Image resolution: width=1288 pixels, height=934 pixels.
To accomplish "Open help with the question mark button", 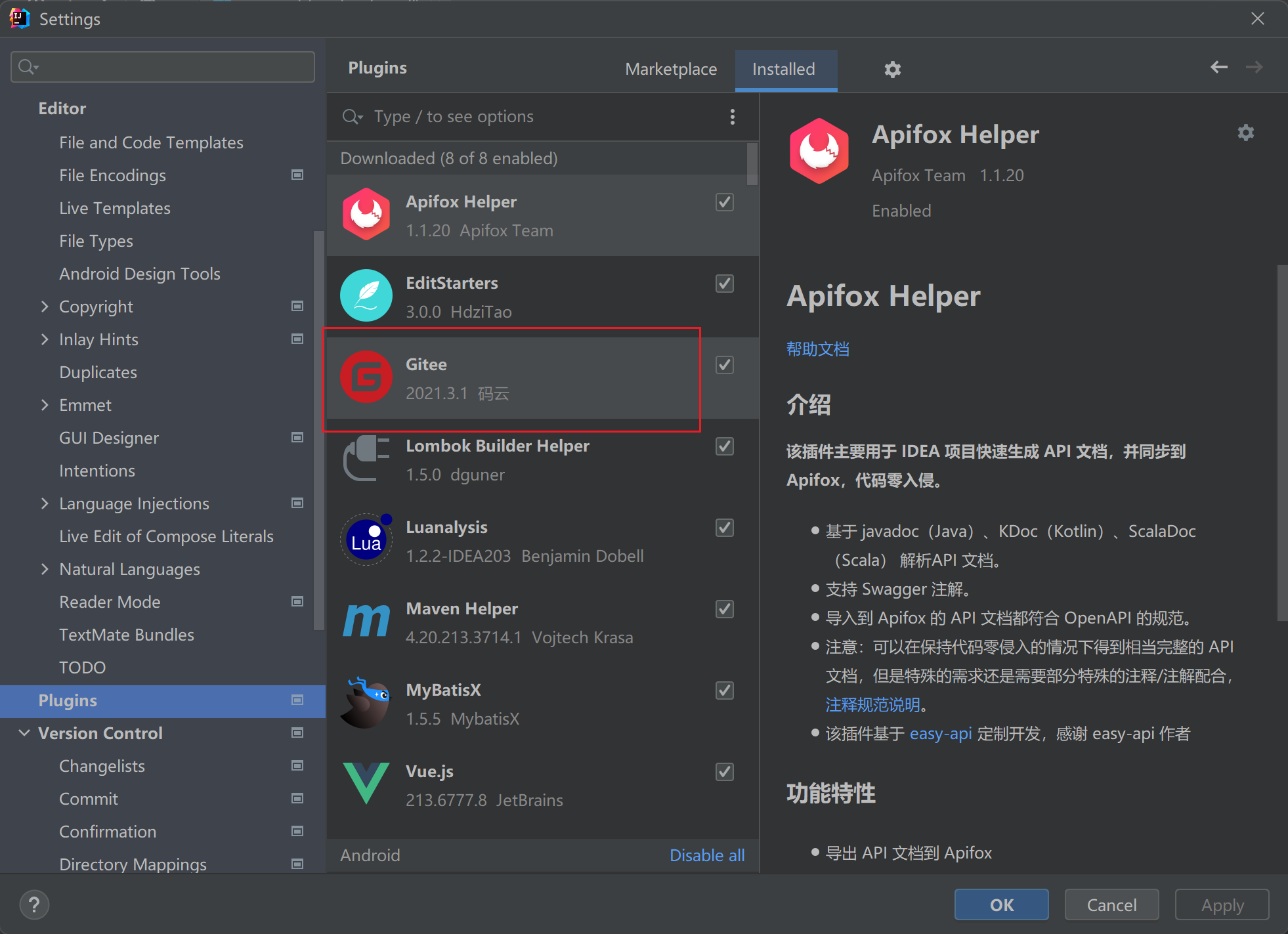I will [34, 905].
